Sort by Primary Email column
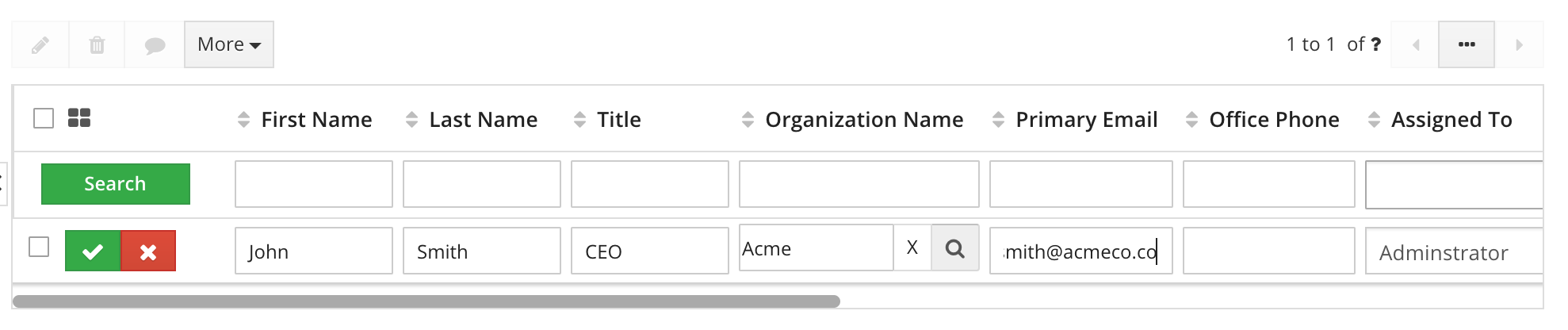 tap(1086, 120)
